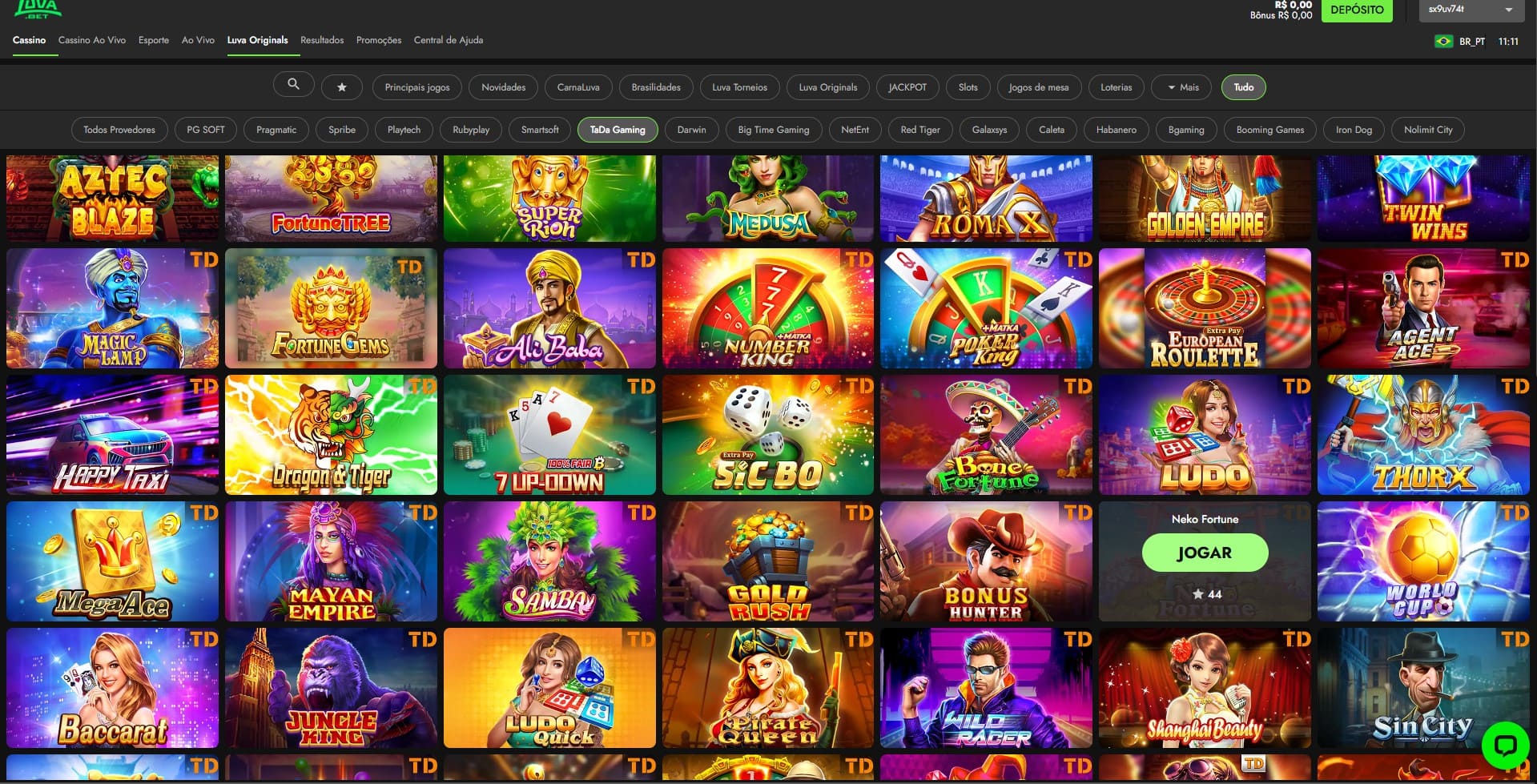This screenshot has width=1537, height=784.
Task: Filter by Bgaming provider
Action: 1186,130
